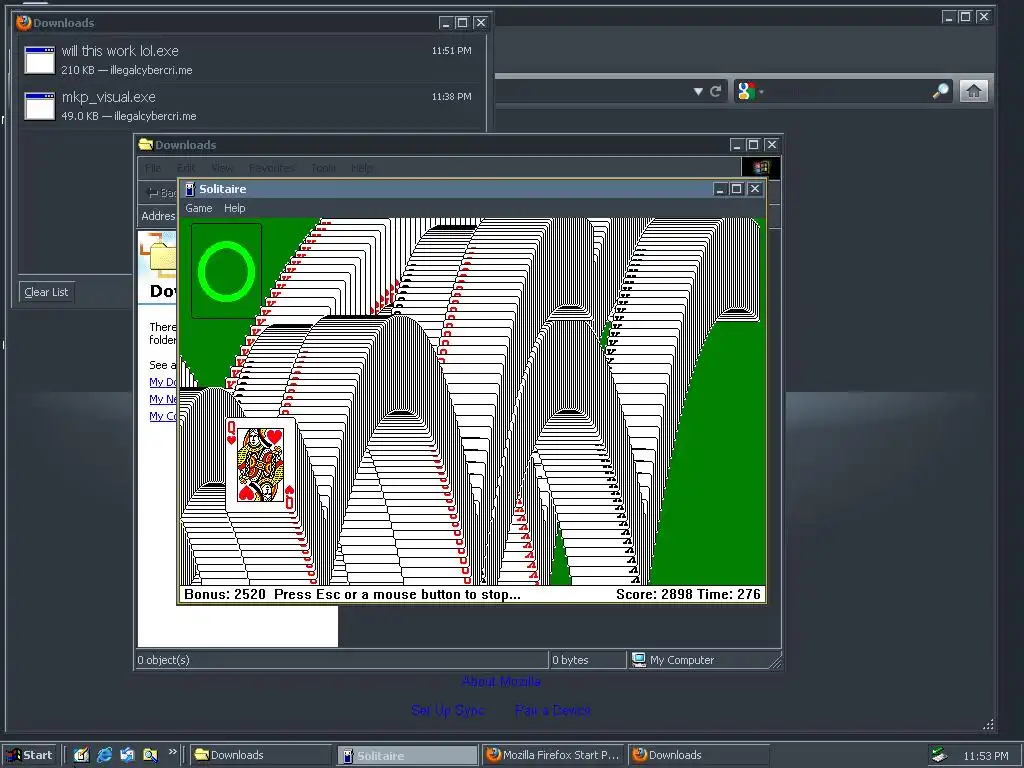Screen dimensions: 1024x768
Task: Open the File menu in Explorer Downloads
Action: (153, 168)
